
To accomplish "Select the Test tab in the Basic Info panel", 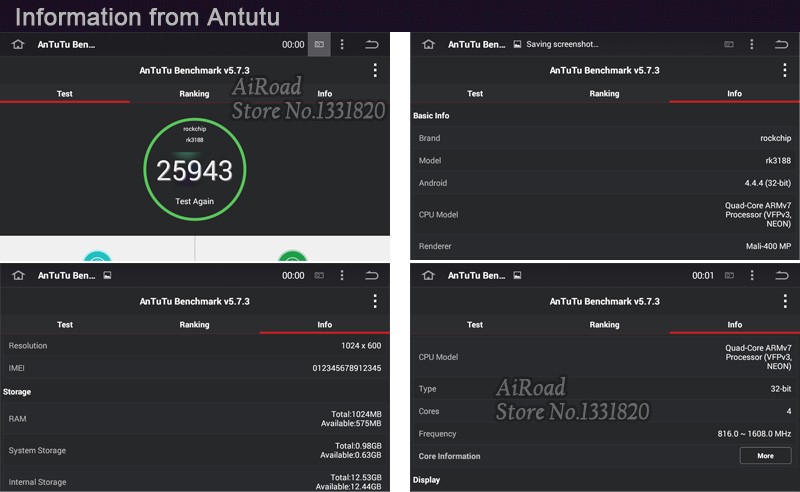I will (475, 94).
